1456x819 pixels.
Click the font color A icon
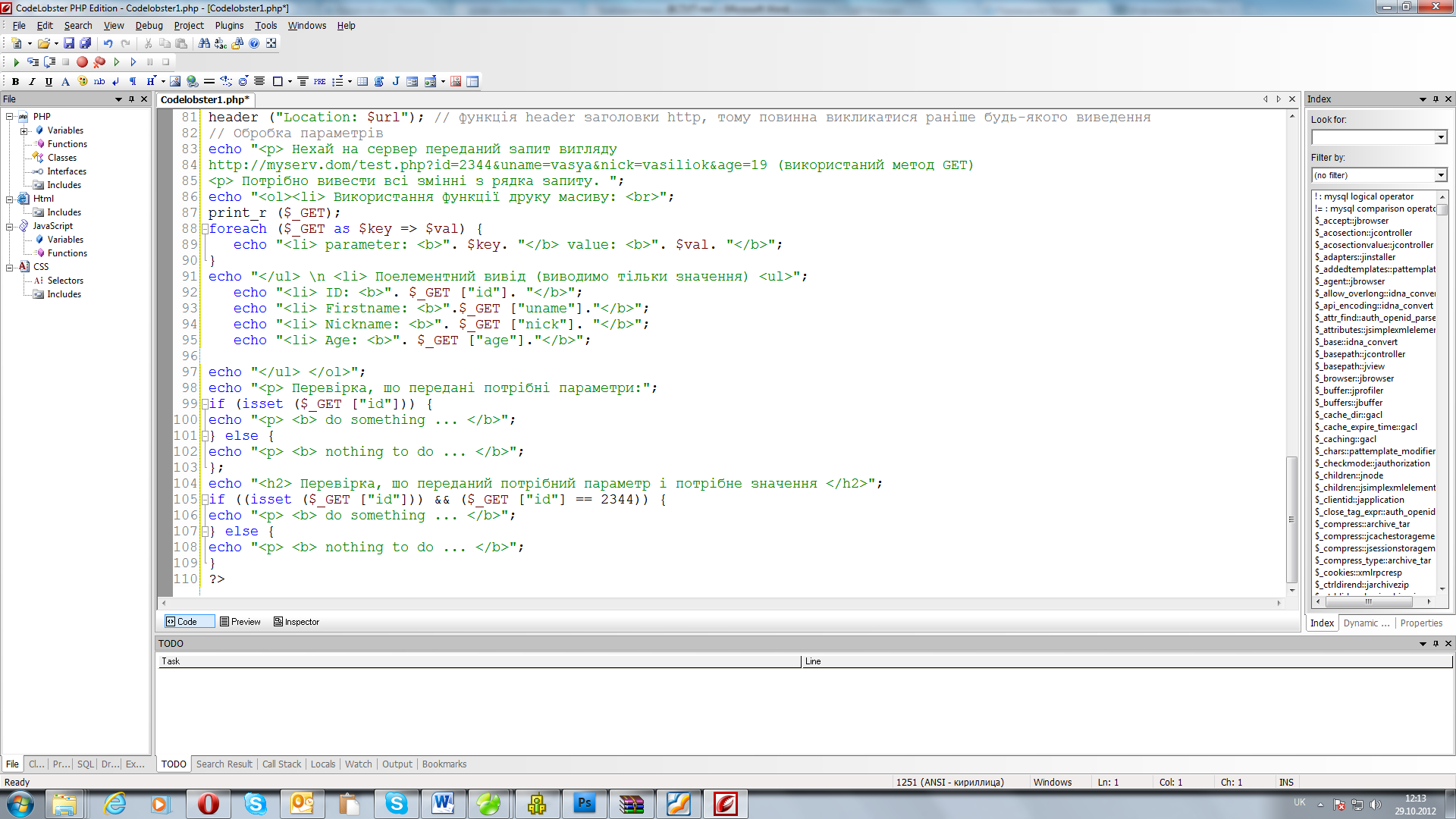[65, 81]
